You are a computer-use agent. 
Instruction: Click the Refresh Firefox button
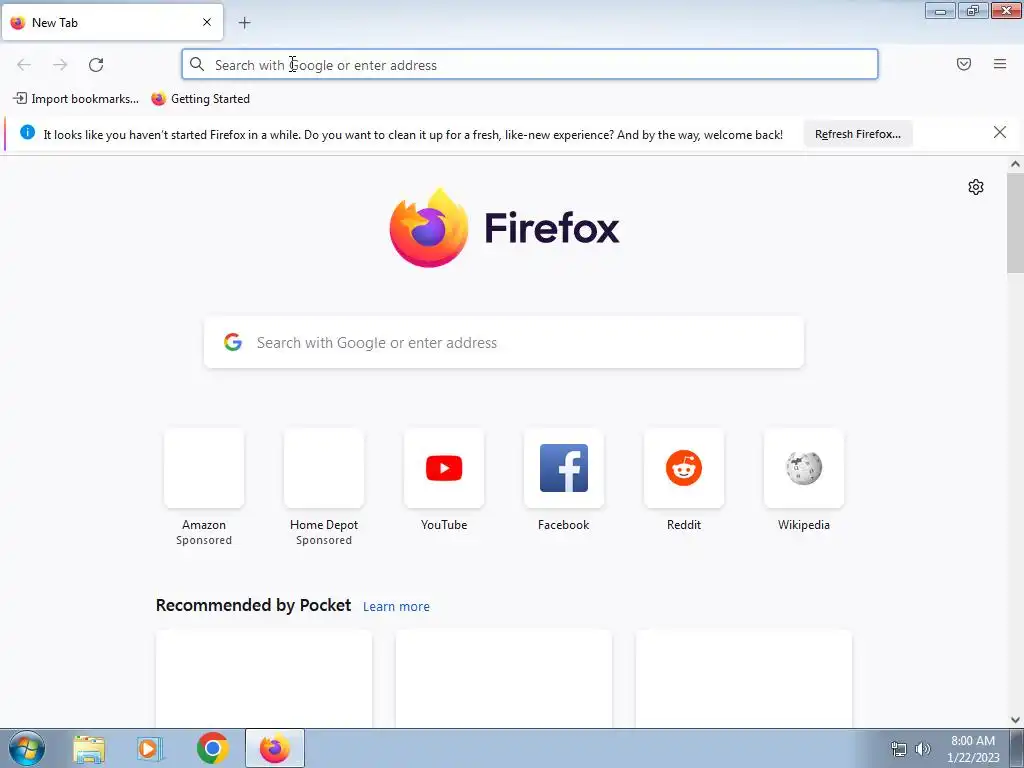click(857, 134)
